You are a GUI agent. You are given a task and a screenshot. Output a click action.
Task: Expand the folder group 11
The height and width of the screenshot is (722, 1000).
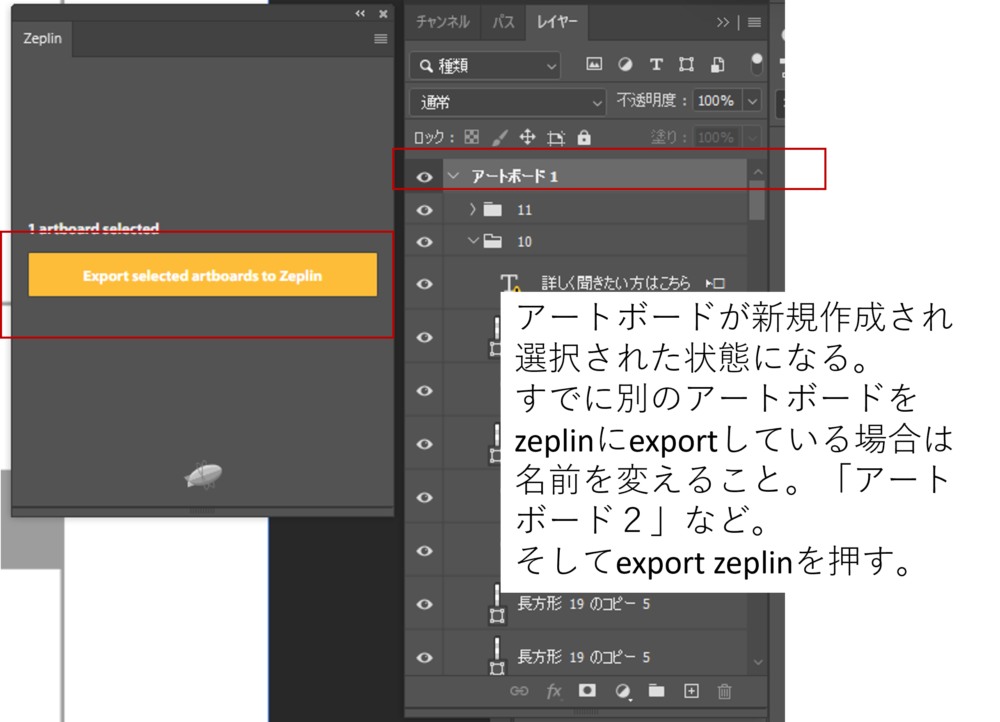click(x=472, y=209)
